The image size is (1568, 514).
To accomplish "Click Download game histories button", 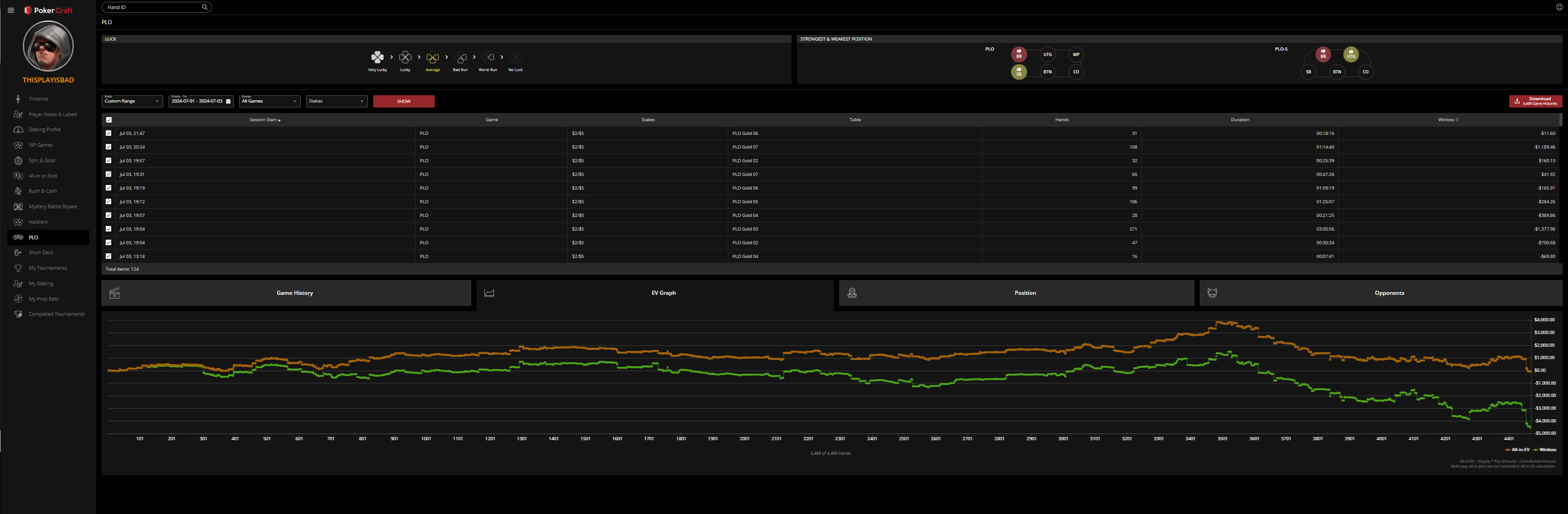I will 1535,101.
